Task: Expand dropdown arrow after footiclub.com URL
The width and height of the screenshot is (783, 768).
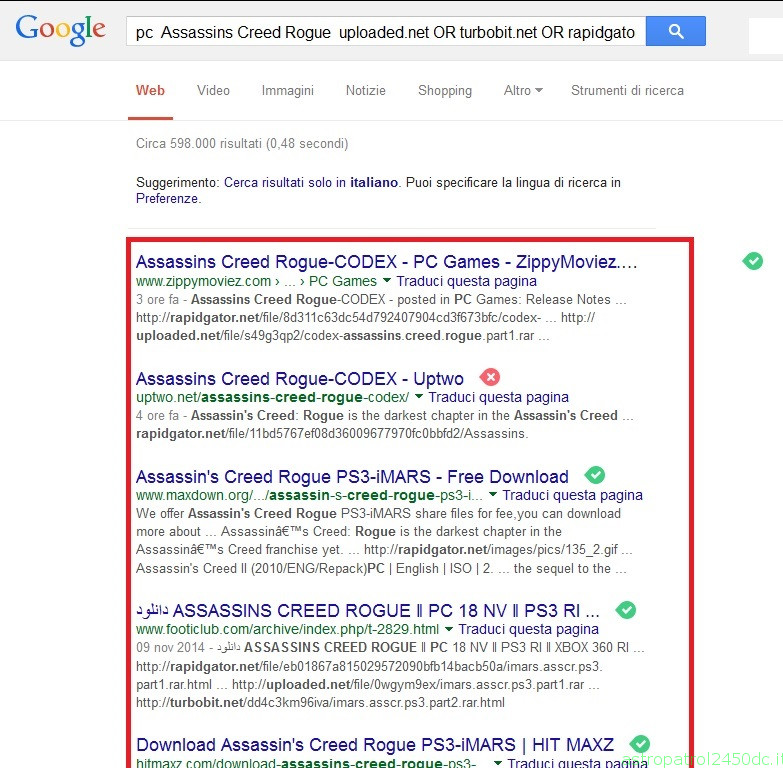Action: [x=449, y=628]
